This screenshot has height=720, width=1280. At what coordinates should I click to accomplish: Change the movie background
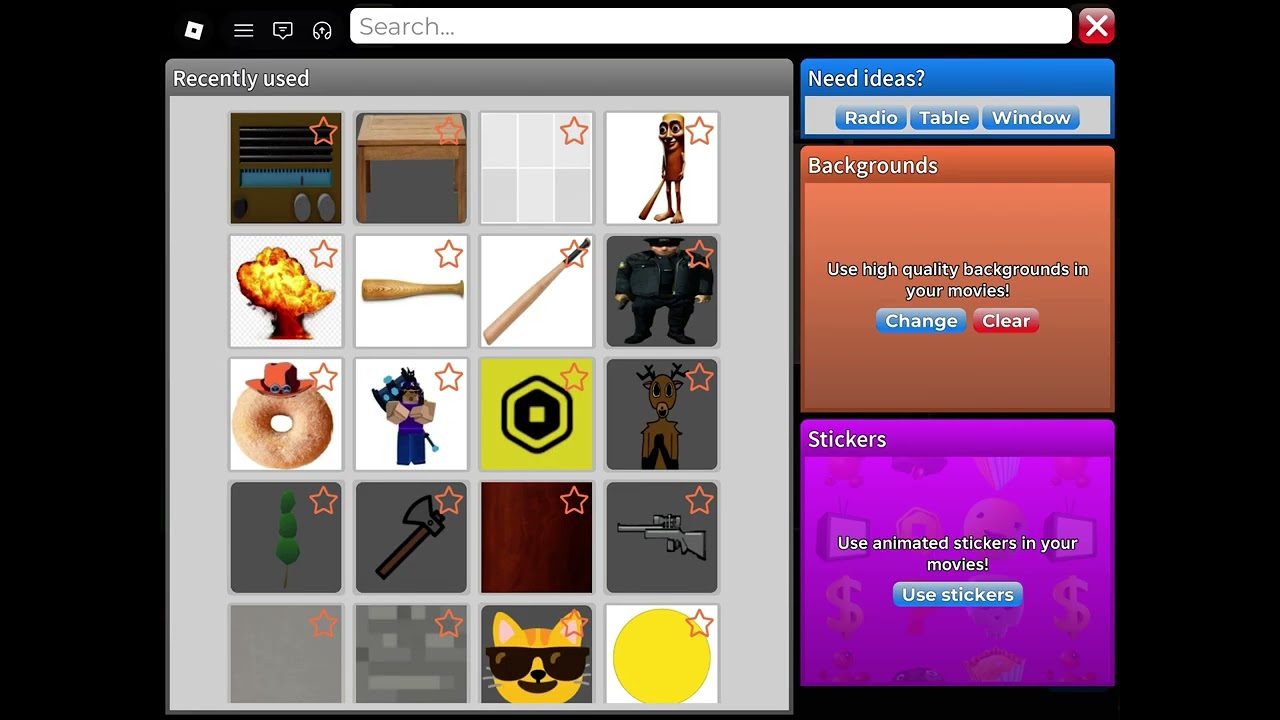[921, 321]
